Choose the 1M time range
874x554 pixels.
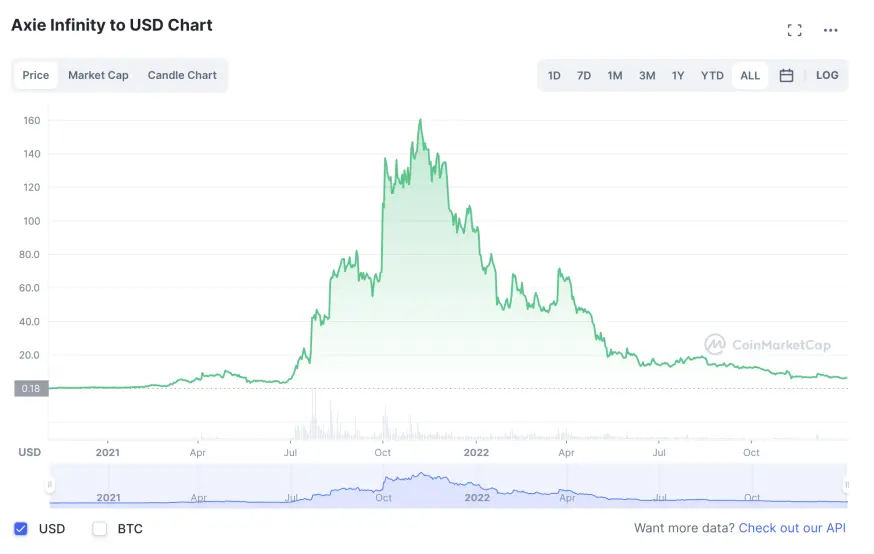[x=615, y=75]
